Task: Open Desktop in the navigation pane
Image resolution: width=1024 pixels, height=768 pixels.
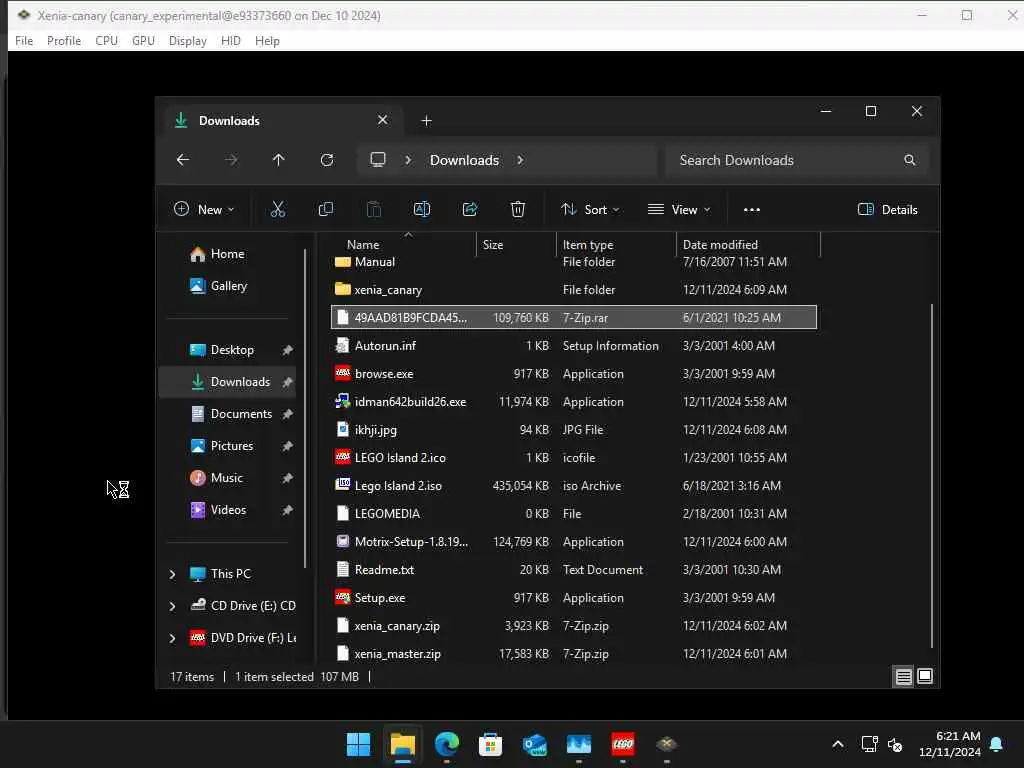Action: click(x=227, y=350)
